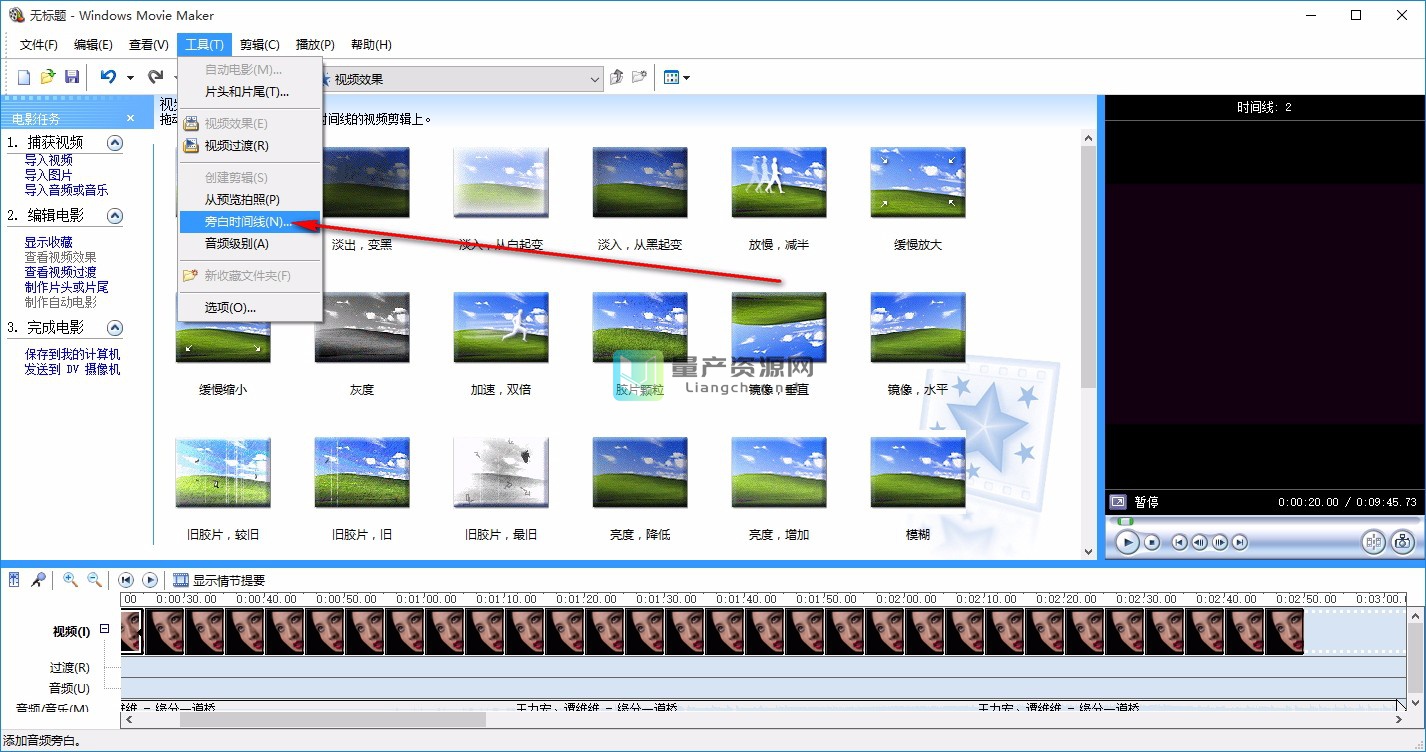Close the 电影任务 pane
The height and width of the screenshot is (752, 1426).
[x=130, y=118]
